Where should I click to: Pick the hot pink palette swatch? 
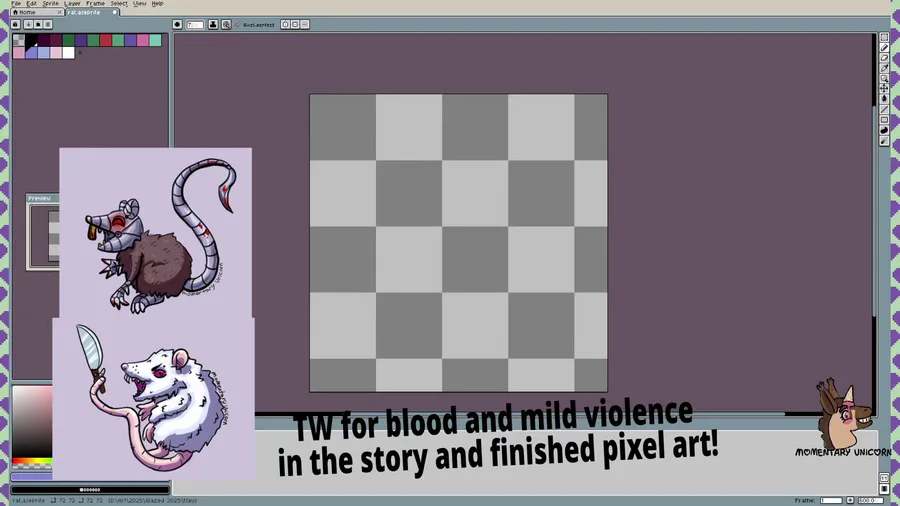tap(143, 40)
